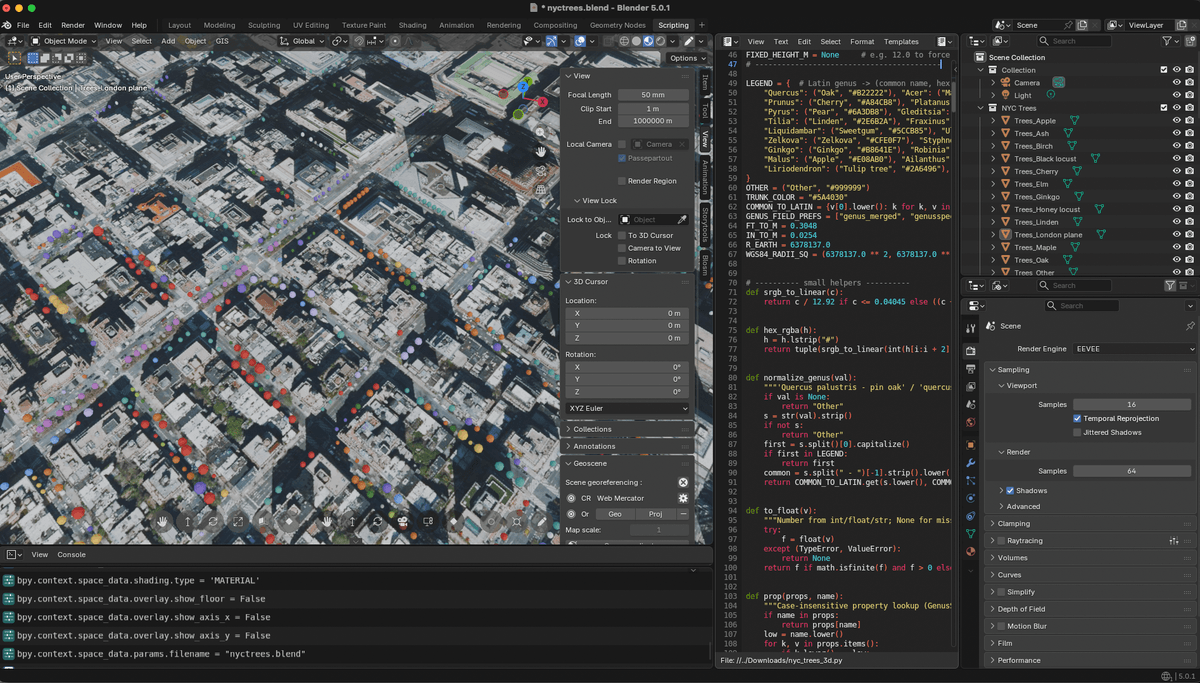Enable the Render Region checkbox
The image size is (1200, 683).
point(622,181)
